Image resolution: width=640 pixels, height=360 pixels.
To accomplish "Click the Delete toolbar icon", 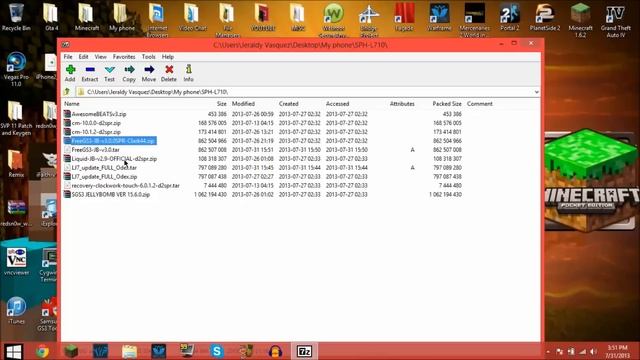I will point(169,73).
